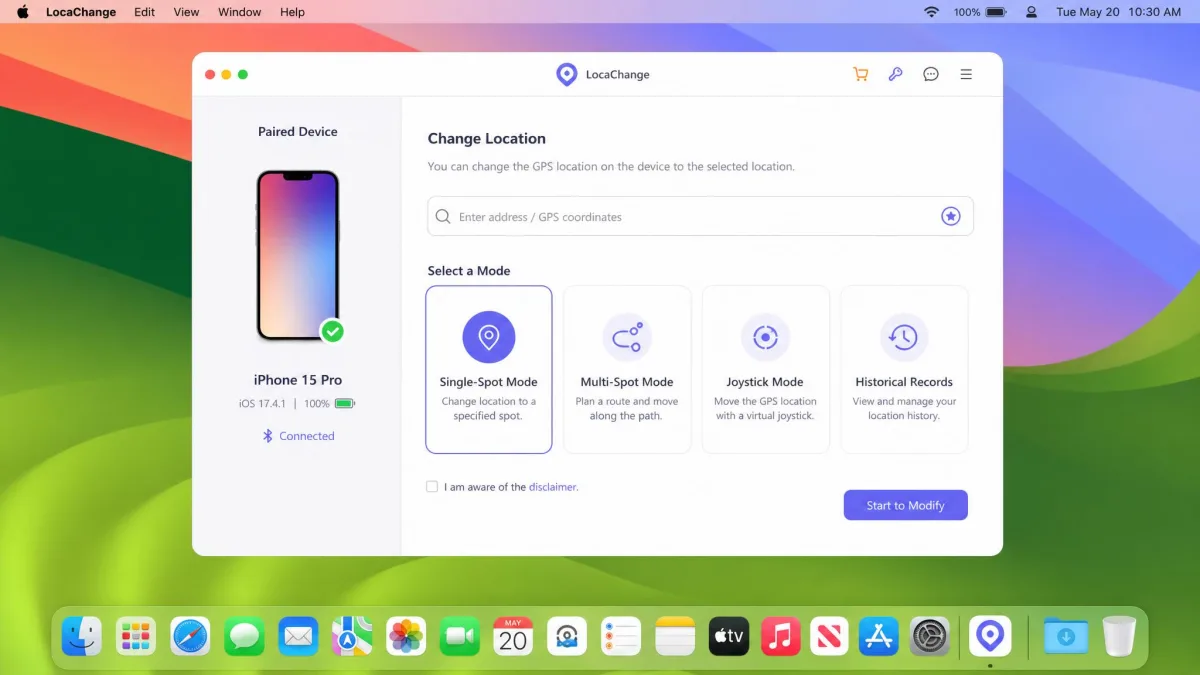1200x675 pixels.
Task: Open Finder from the dock
Action: click(82, 636)
